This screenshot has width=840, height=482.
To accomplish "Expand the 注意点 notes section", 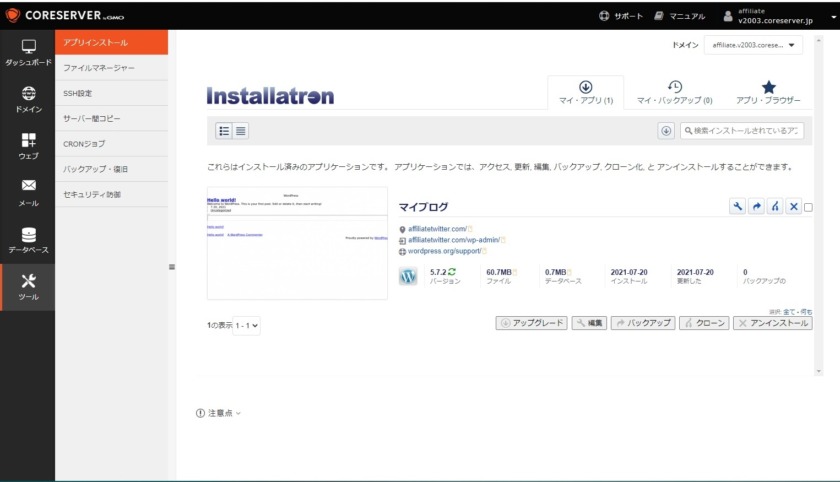I will [219, 413].
